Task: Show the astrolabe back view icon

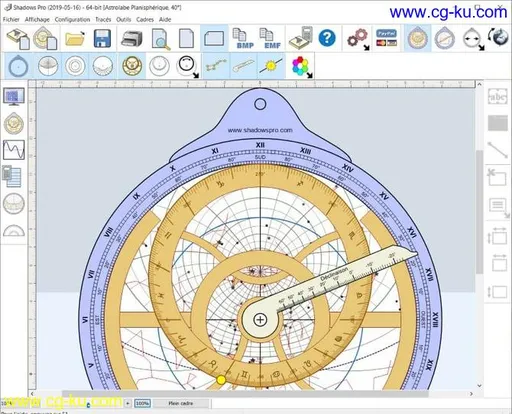Action: pos(445,38)
